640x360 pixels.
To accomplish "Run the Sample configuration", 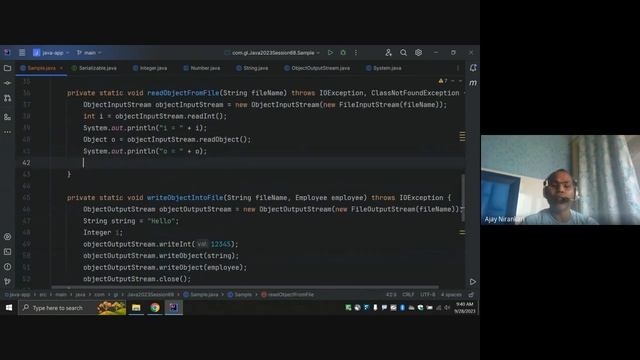I will point(330,53).
